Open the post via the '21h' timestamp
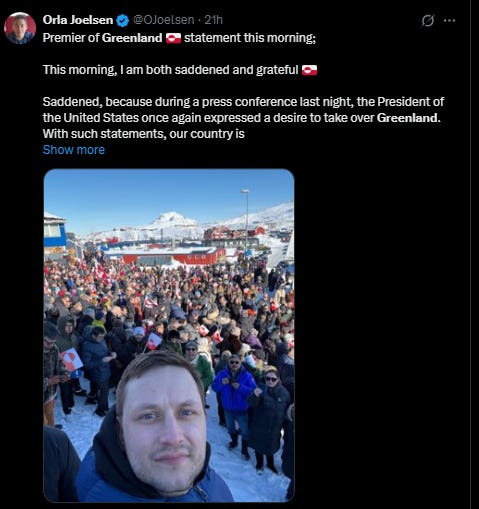 (x=213, y=20)
